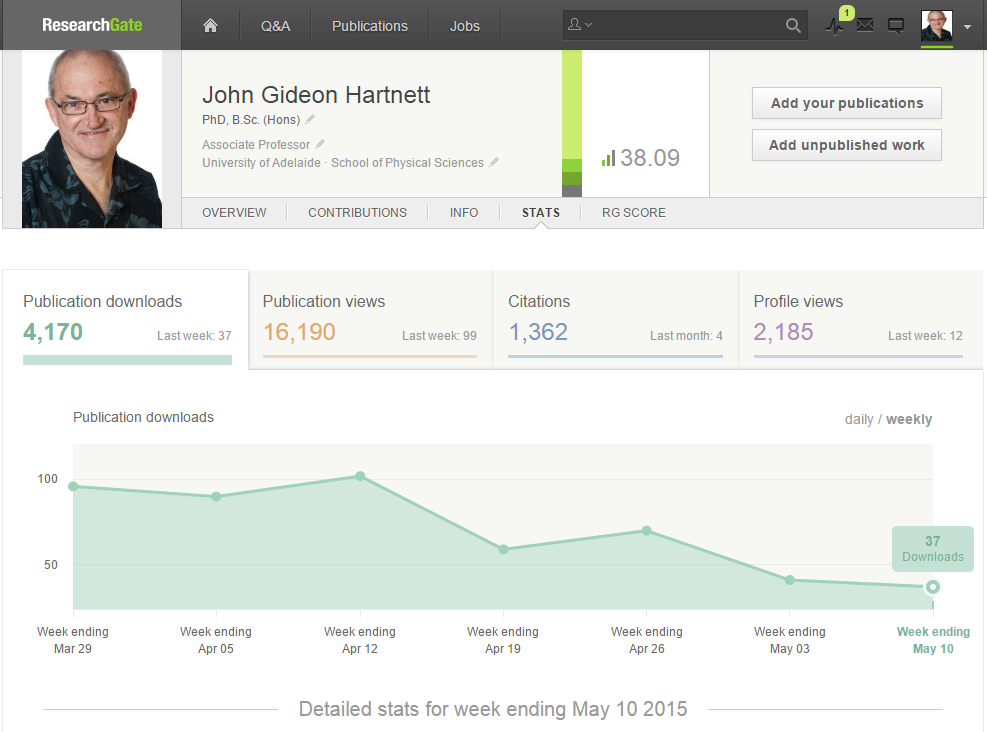Screen dimensions: 987x732
Task: Expand the account menu arrow beside avatar
Action: point(967,27)
